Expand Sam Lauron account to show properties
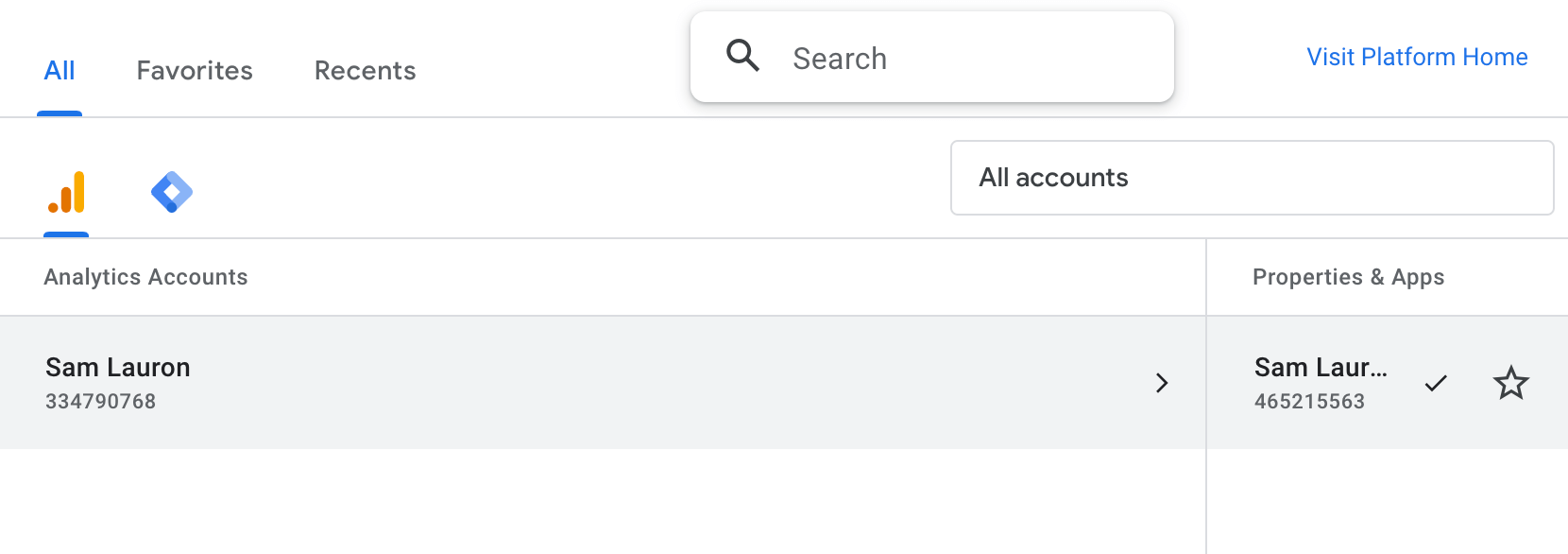 pos(1162,383)
